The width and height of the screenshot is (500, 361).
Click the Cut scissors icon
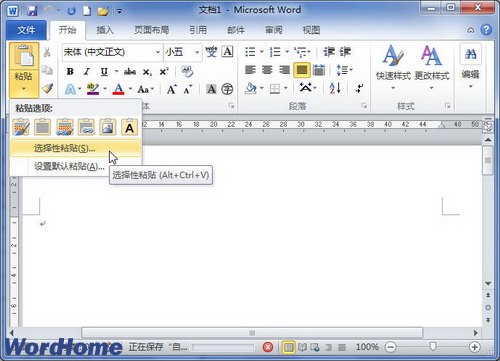pos(47,52)
